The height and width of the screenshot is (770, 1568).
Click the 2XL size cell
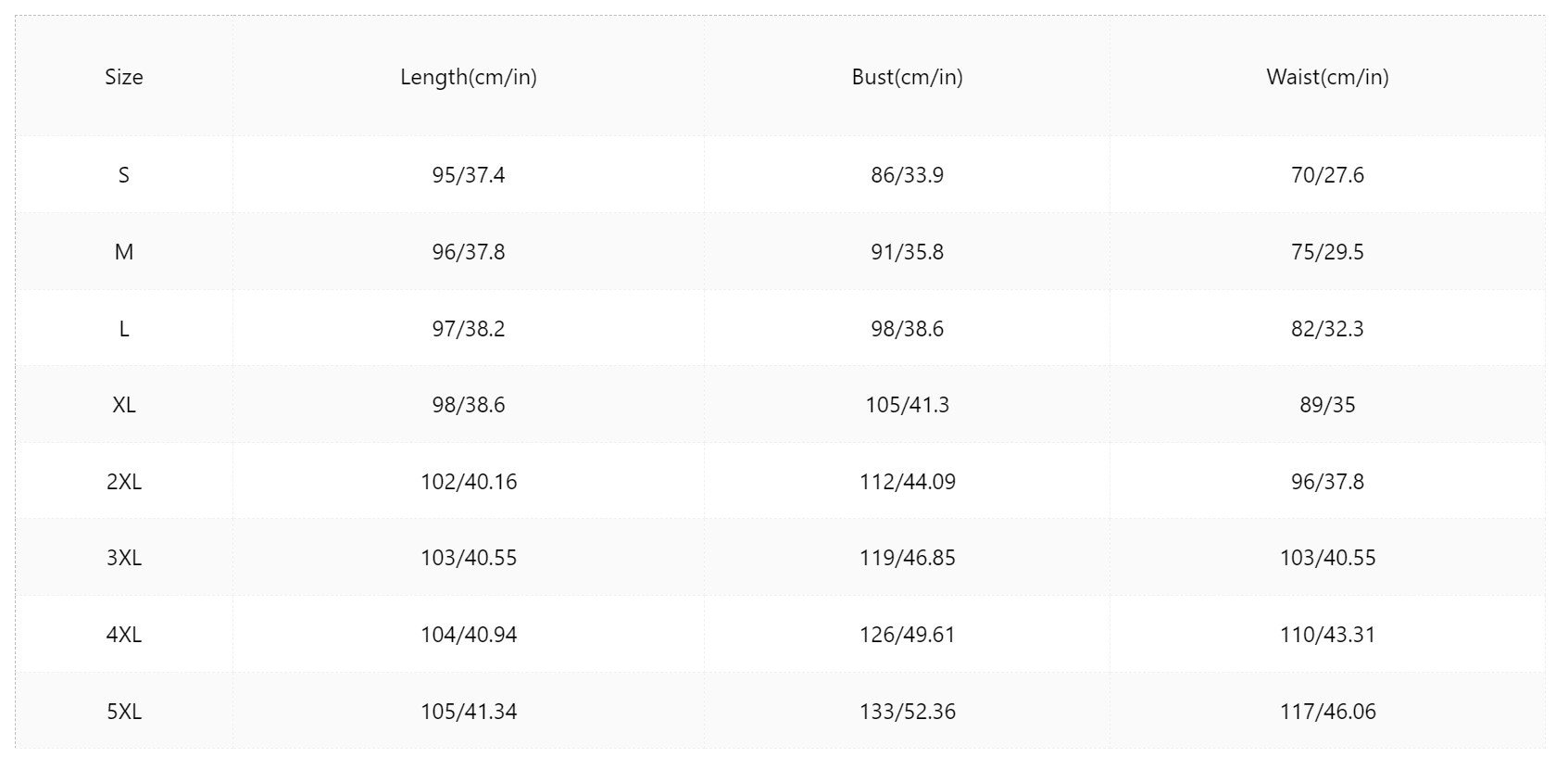click(124, 482)
